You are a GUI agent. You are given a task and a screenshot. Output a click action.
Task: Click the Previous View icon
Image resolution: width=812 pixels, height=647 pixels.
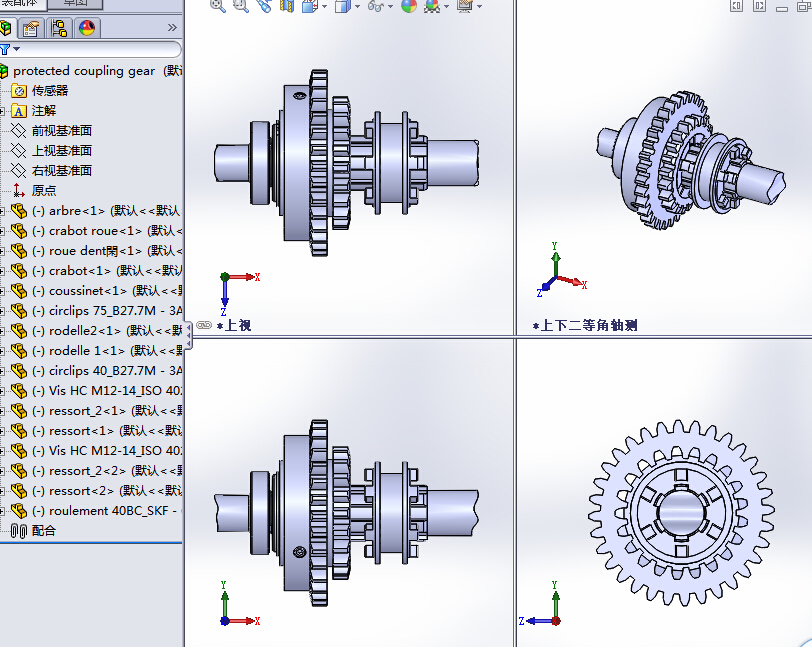point(264,6)
